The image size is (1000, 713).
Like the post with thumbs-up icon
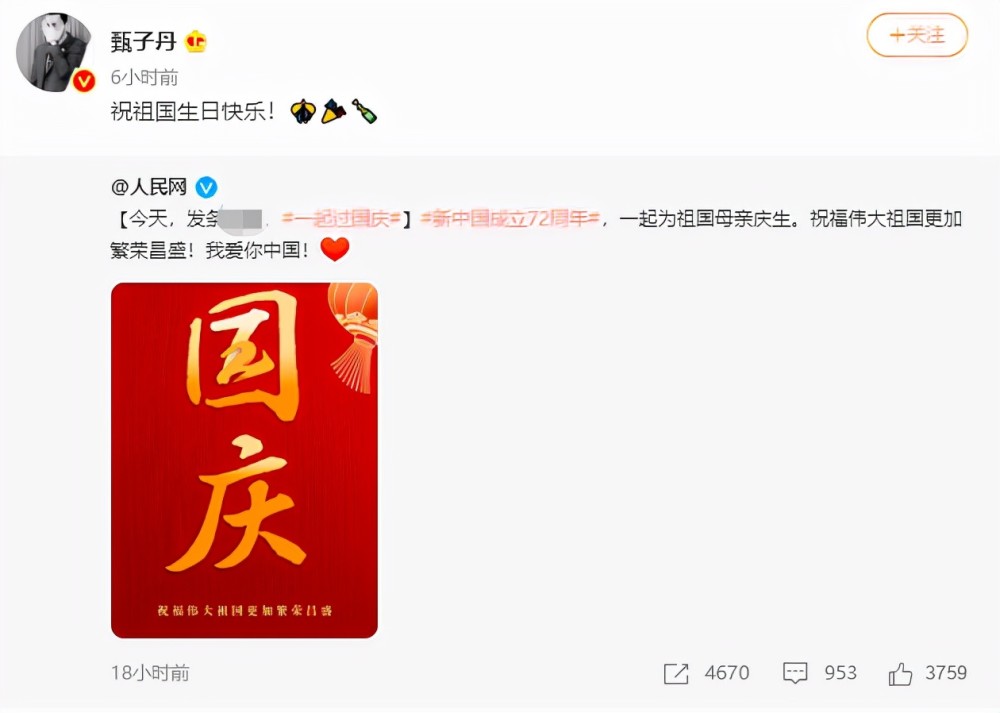pyautogui.click(x=900, y=673)
